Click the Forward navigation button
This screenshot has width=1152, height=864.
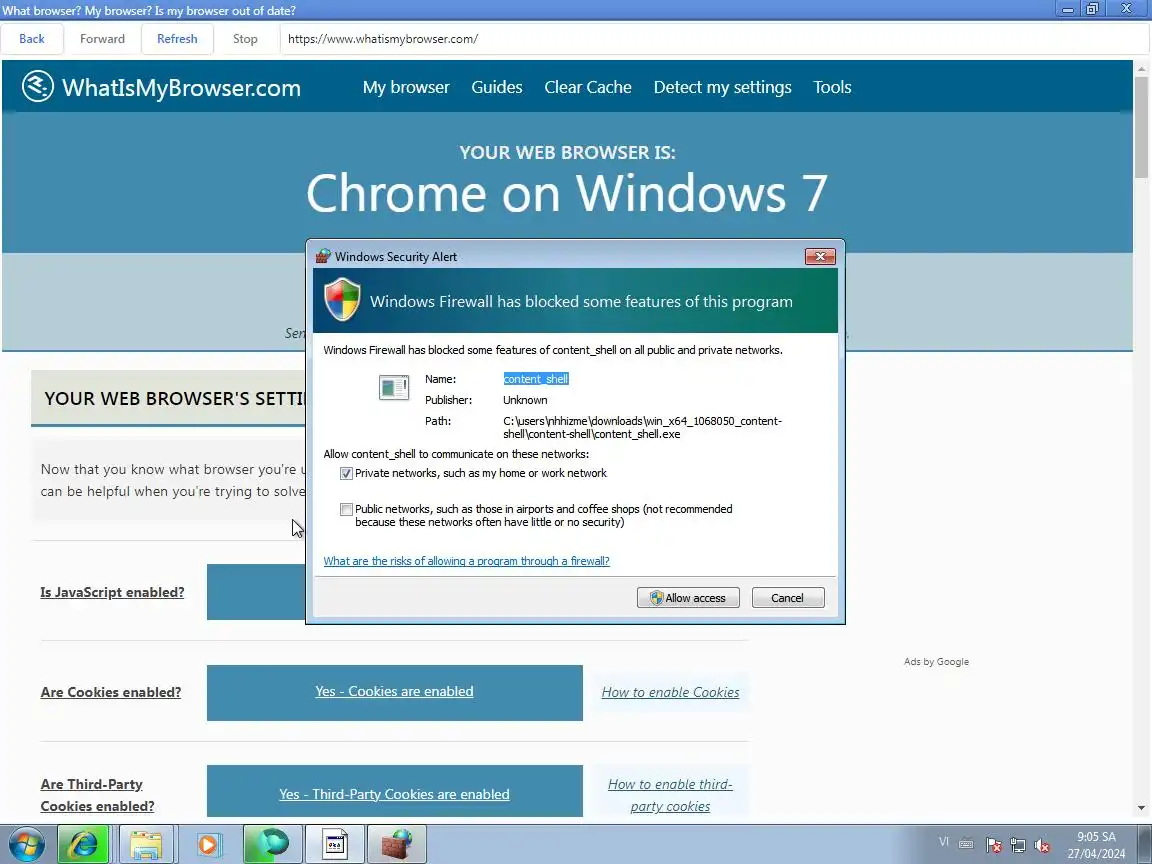(102, 39)
